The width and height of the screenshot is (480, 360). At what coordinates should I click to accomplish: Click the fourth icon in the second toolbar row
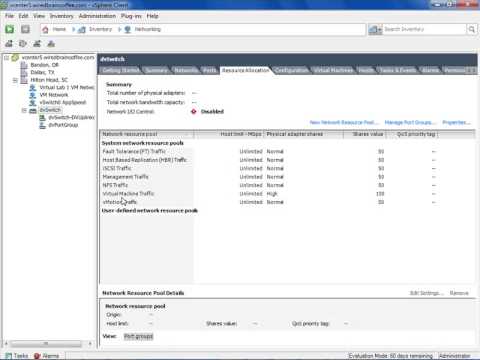tap(51, 44)
